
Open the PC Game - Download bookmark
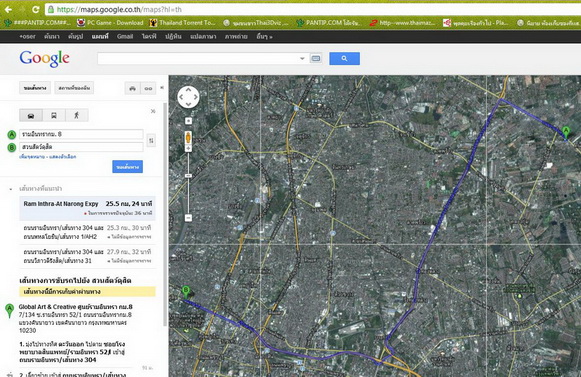[110, 23]
